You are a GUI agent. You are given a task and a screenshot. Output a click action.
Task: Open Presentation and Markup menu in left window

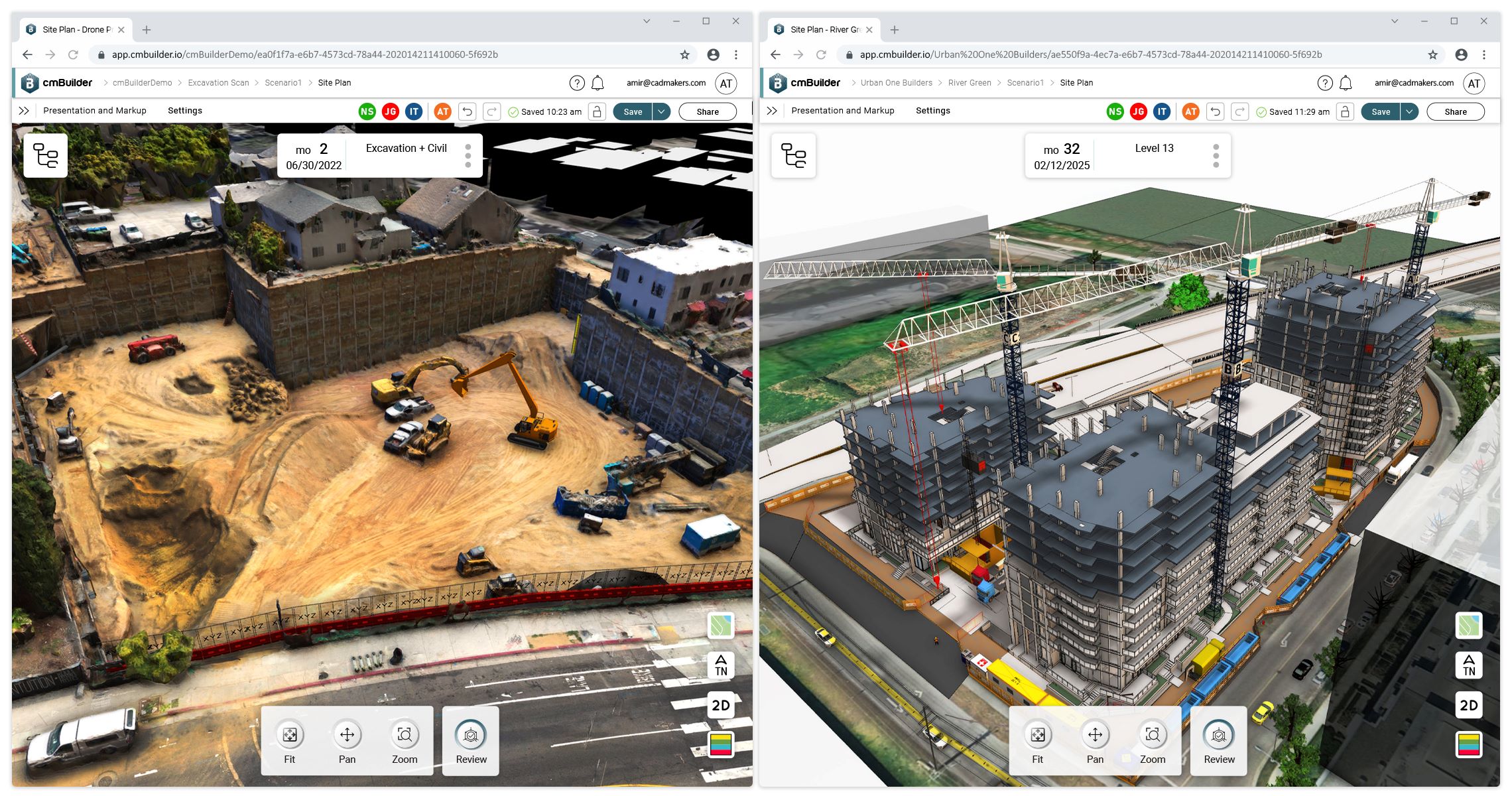tap(95, 111)
